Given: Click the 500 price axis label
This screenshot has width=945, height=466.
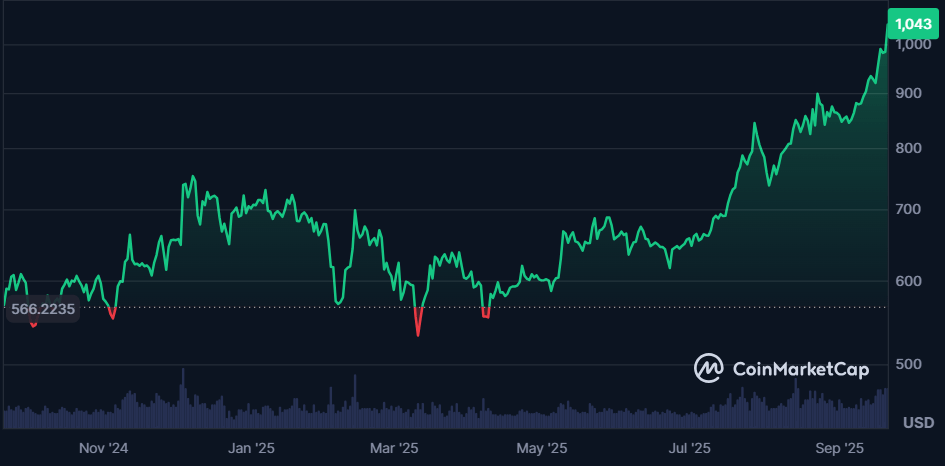Looking at the screenshot, I should tap(908, 364).
